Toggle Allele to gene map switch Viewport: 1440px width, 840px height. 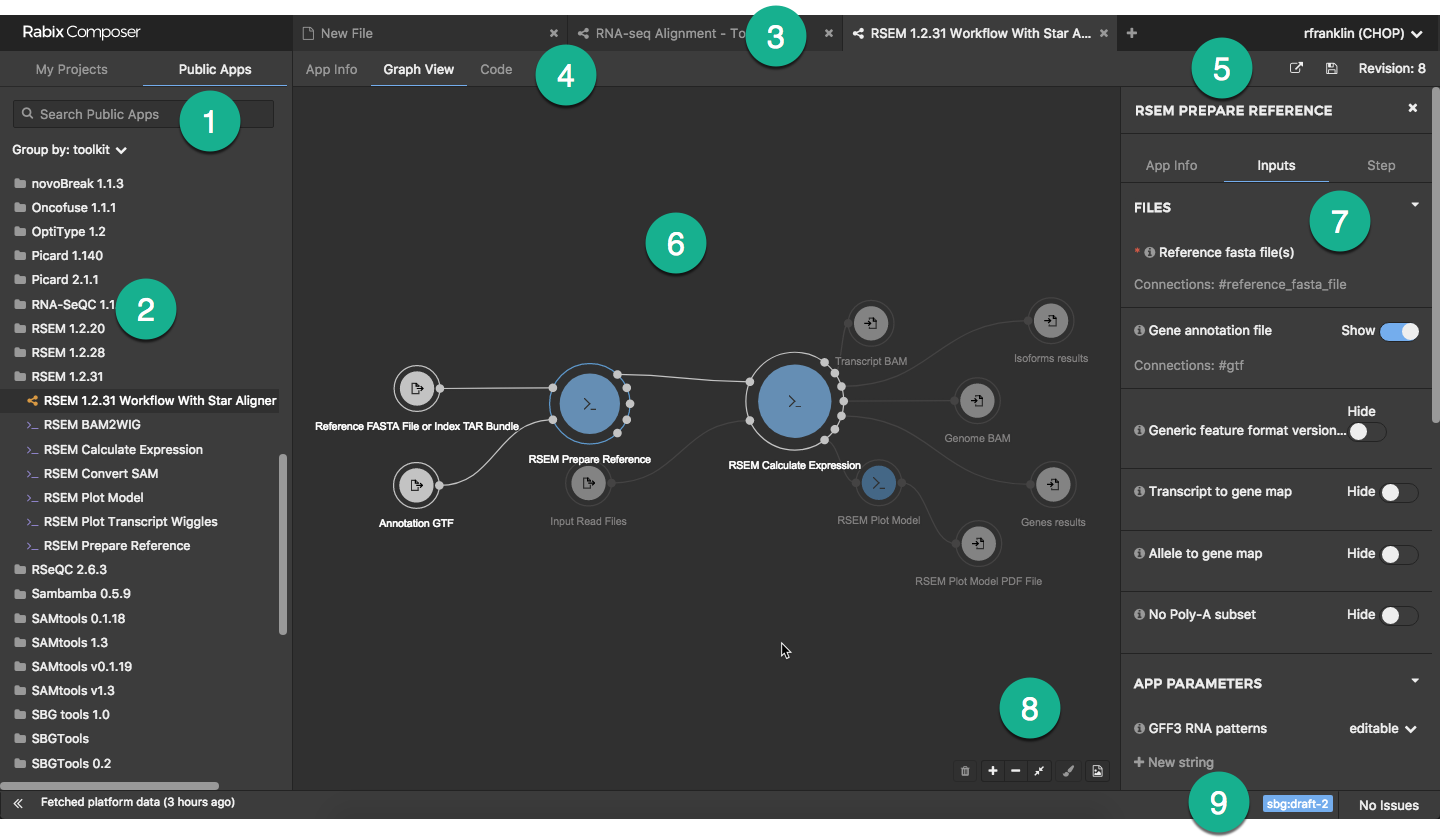(1399, 555)
